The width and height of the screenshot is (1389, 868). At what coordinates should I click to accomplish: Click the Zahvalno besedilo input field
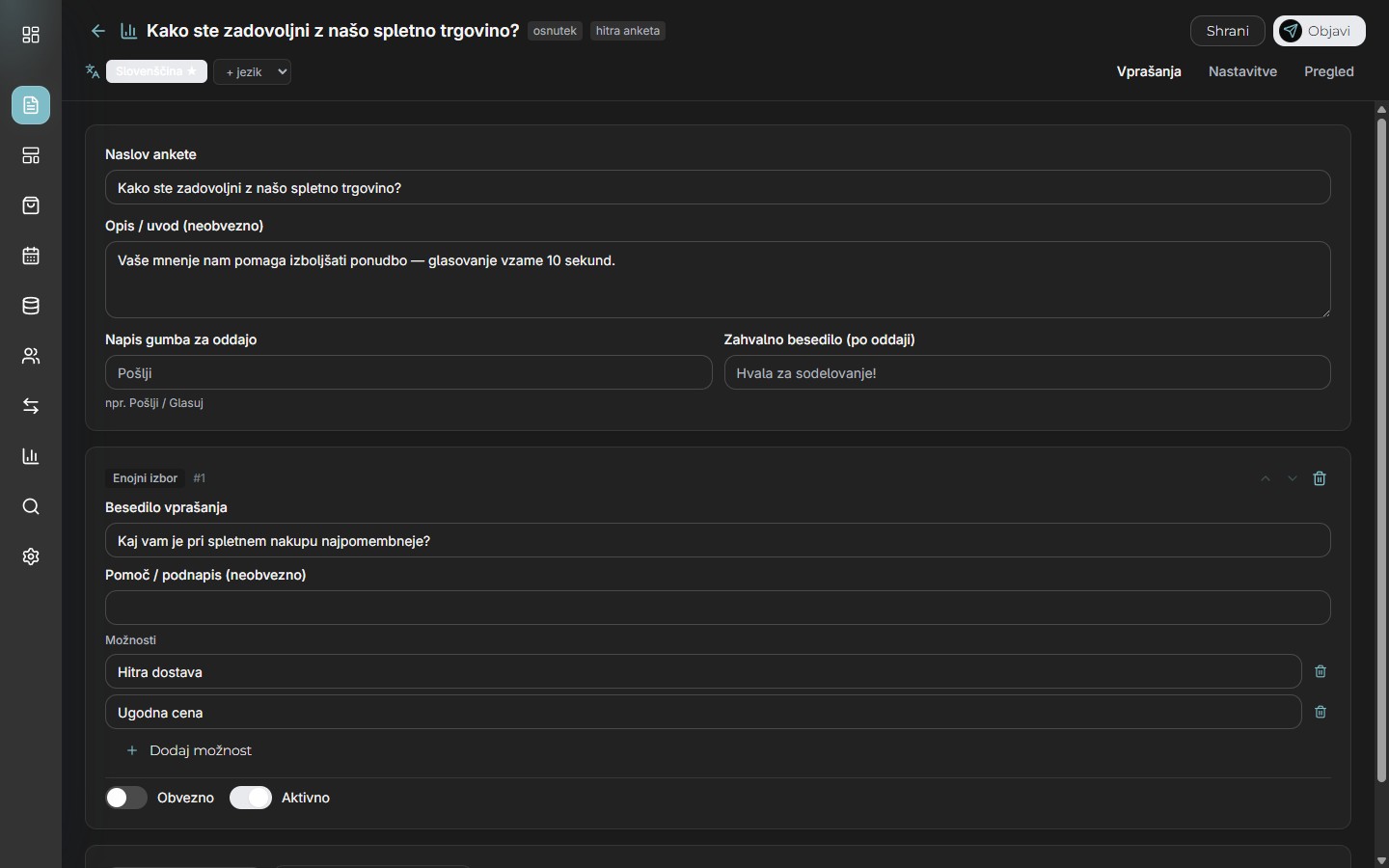tap(1027, 372)
